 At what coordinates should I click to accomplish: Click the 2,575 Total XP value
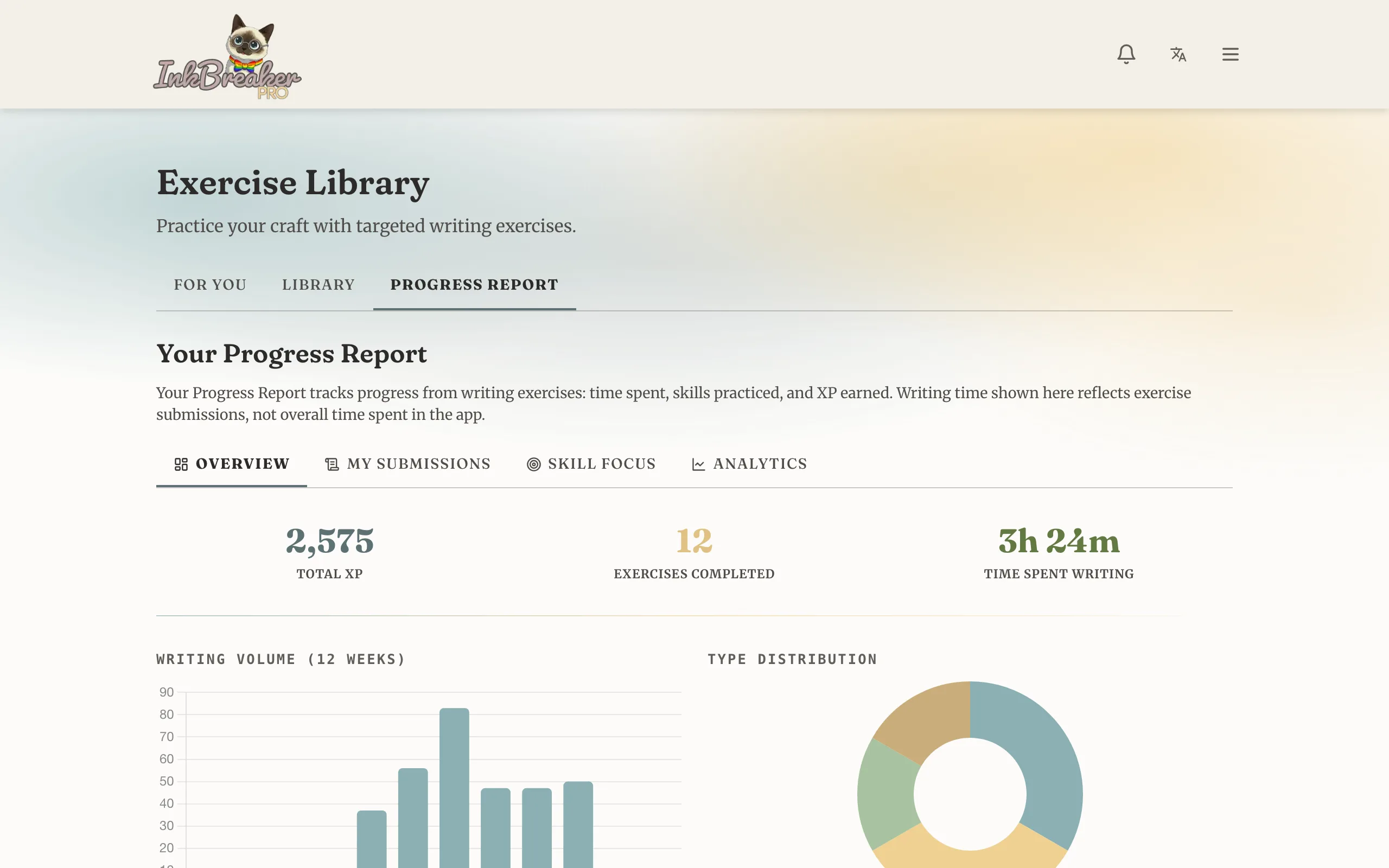[329, 541]
